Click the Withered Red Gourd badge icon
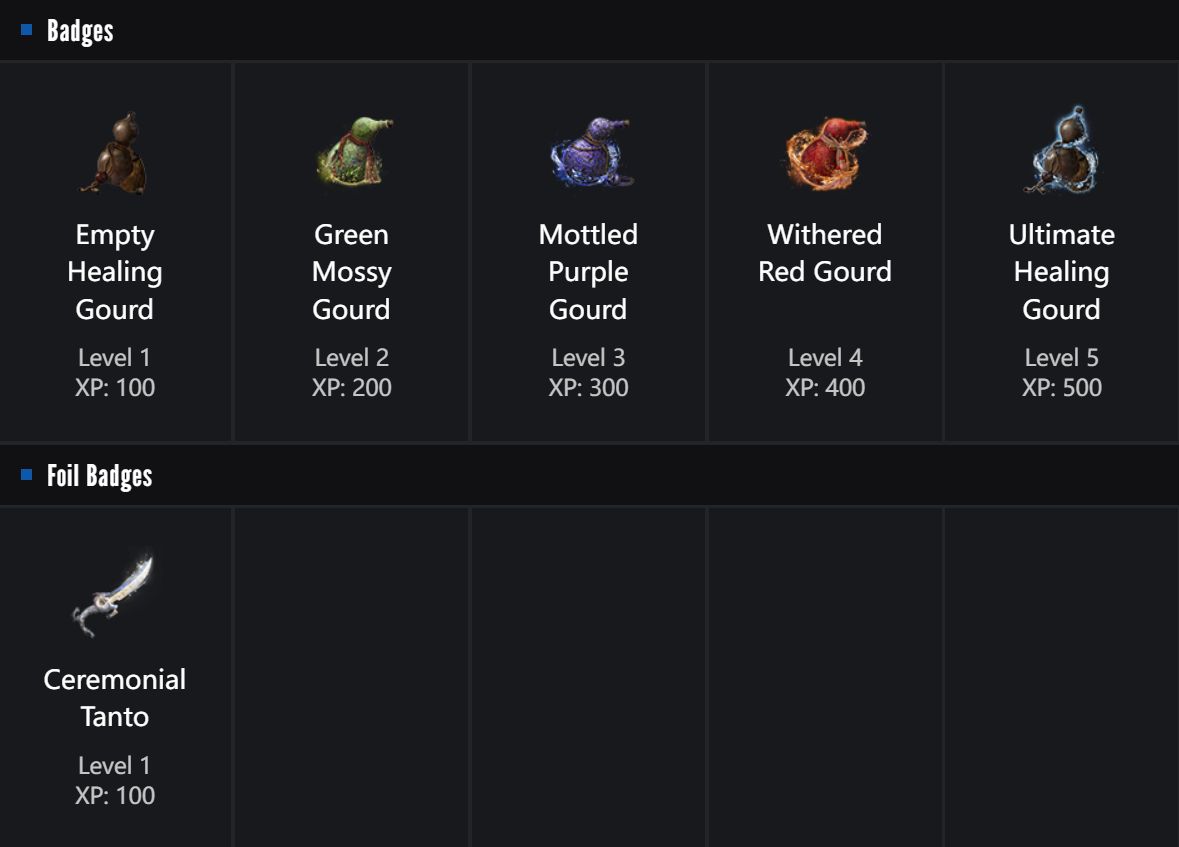Screen dimensions: 1179x847 pyautogui.click(x=825, y=153)
